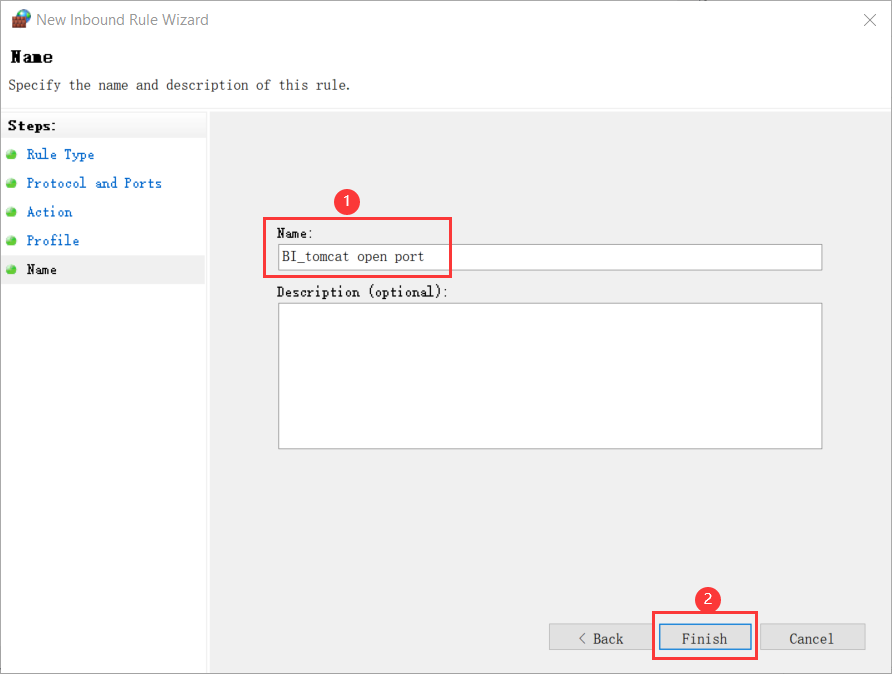Click the Description (optional) text area
Image resolution: width=892 pixels, height=674 pixels.
[549, 375]
